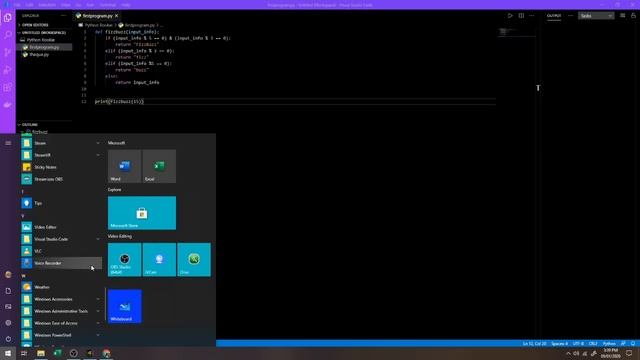Open the Explorer panel's more actions ellipsis
640x360 pixels.
click(x=63, y=16)
